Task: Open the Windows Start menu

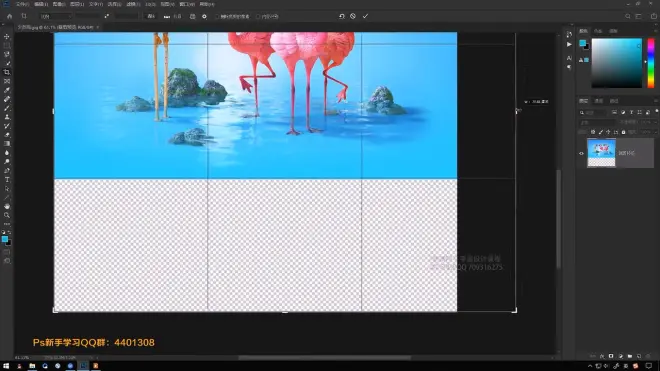Action: (6, 366)
